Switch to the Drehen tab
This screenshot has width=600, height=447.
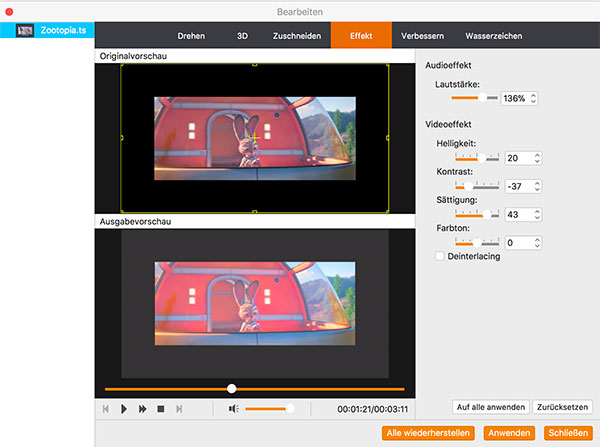pyautogui.click(x=191, y=36)
